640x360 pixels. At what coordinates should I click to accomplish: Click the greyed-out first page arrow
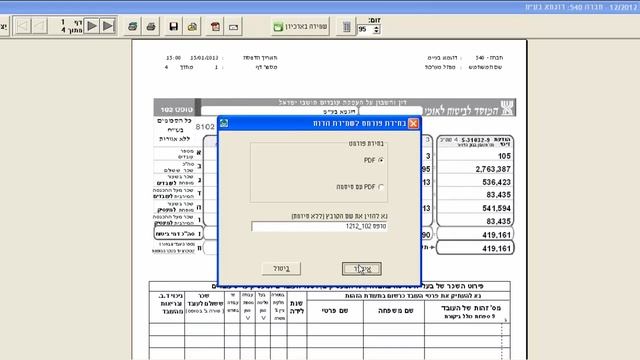(23, 26)
